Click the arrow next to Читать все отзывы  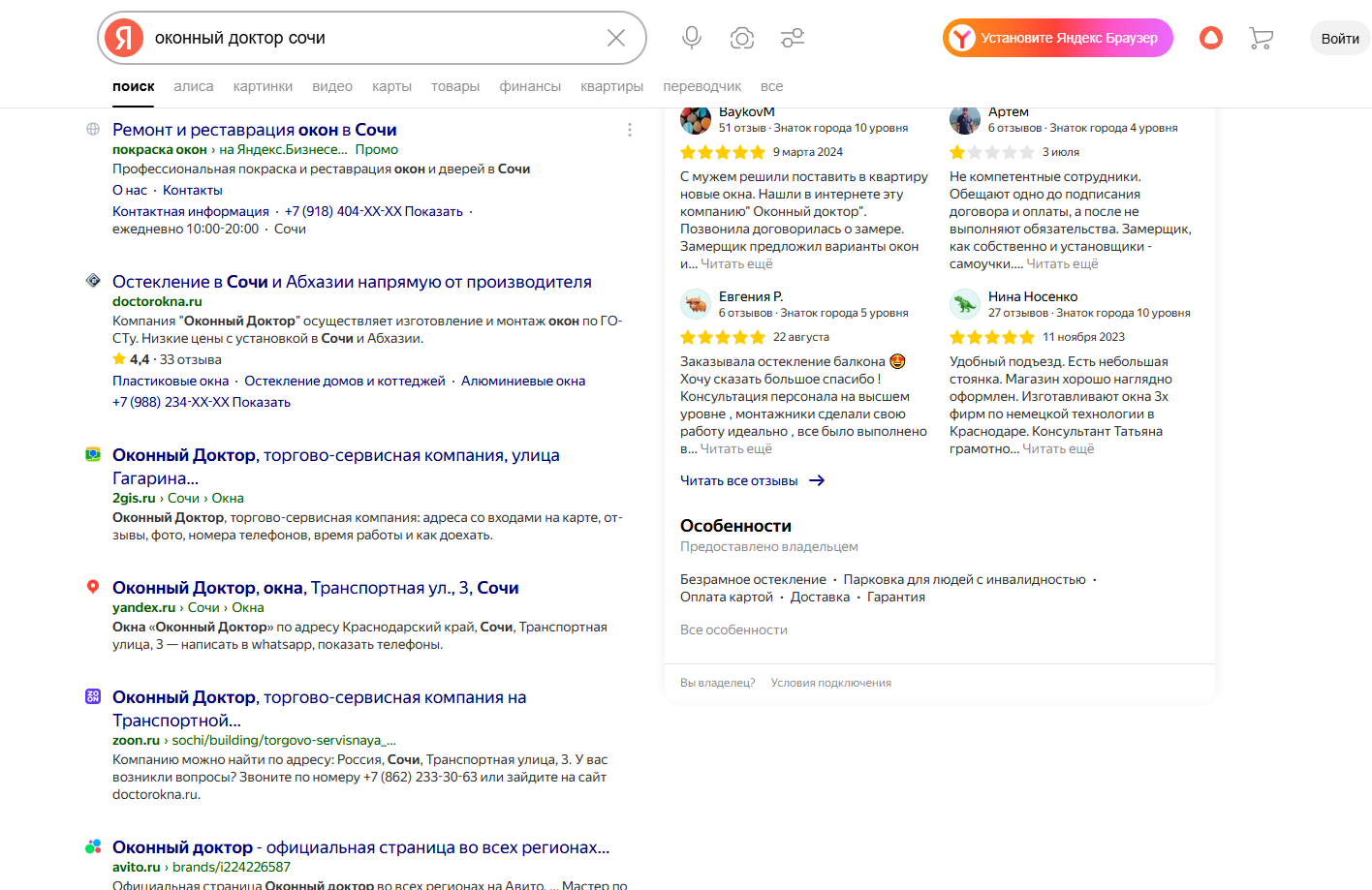[x=817, y=480]
